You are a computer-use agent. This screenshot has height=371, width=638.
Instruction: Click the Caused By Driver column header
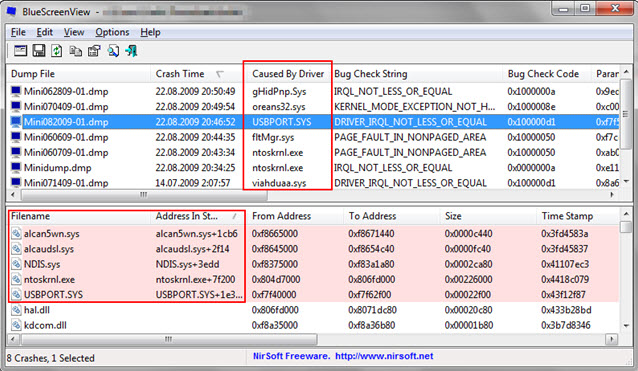tap(288, 74)
